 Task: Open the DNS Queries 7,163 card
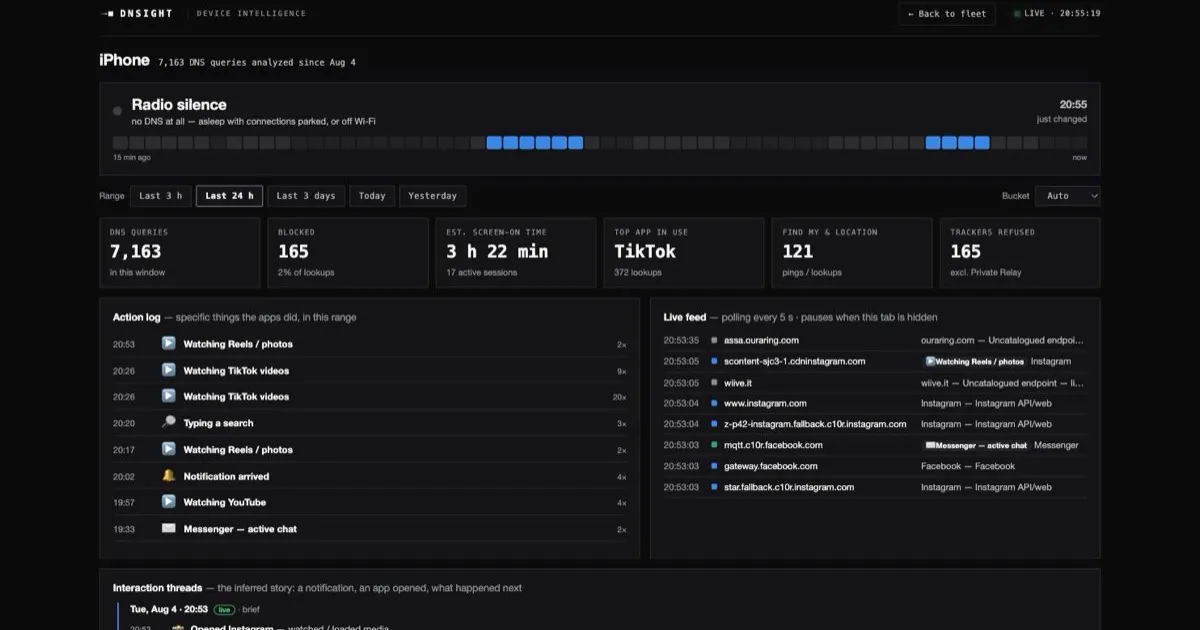point(180,253)
